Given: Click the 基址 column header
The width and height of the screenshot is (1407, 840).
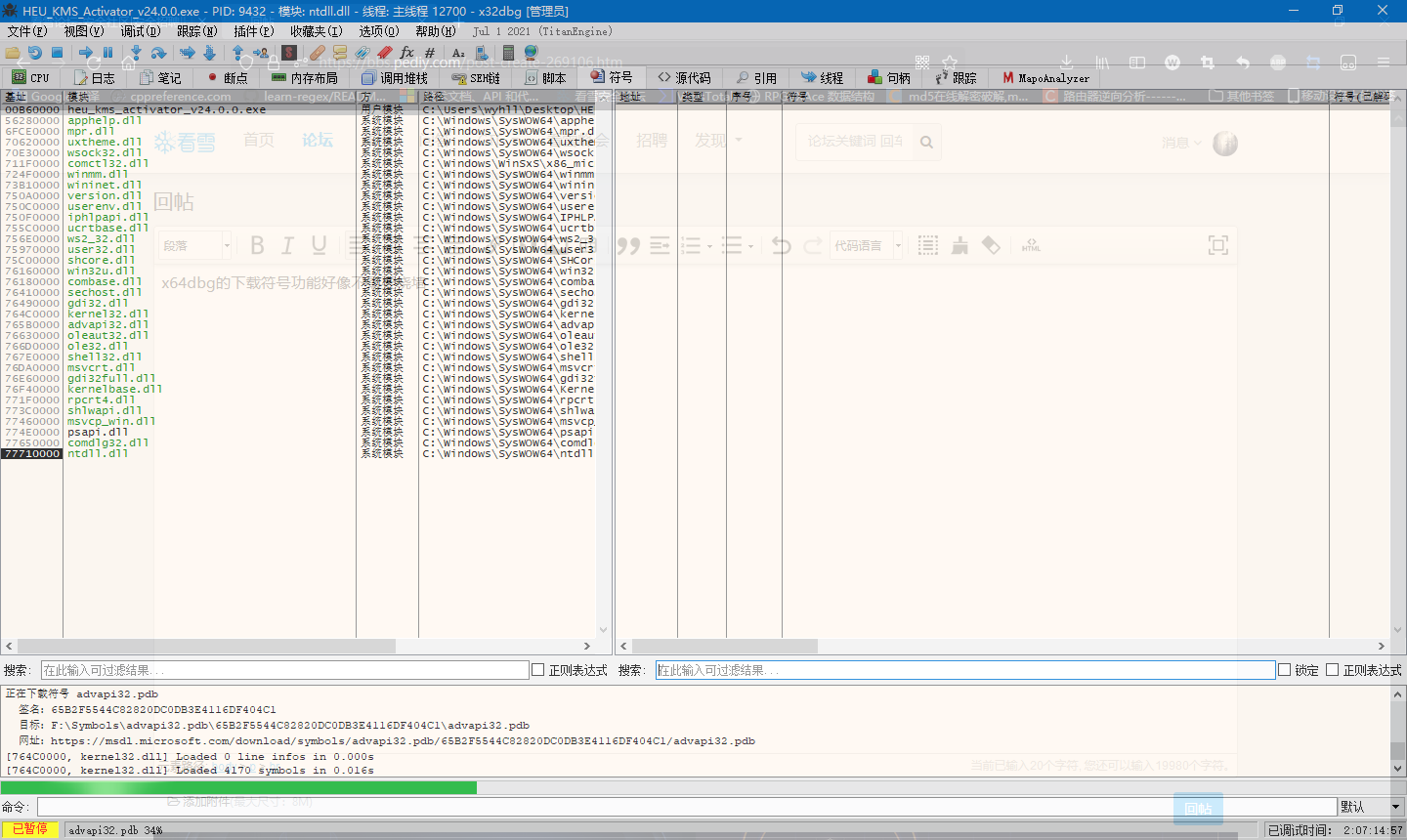Looking at the screenshot, I should tap(32, 97).
